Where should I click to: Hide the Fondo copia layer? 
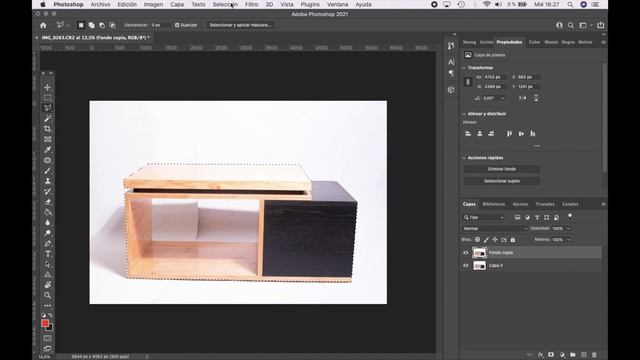[466, 253]
